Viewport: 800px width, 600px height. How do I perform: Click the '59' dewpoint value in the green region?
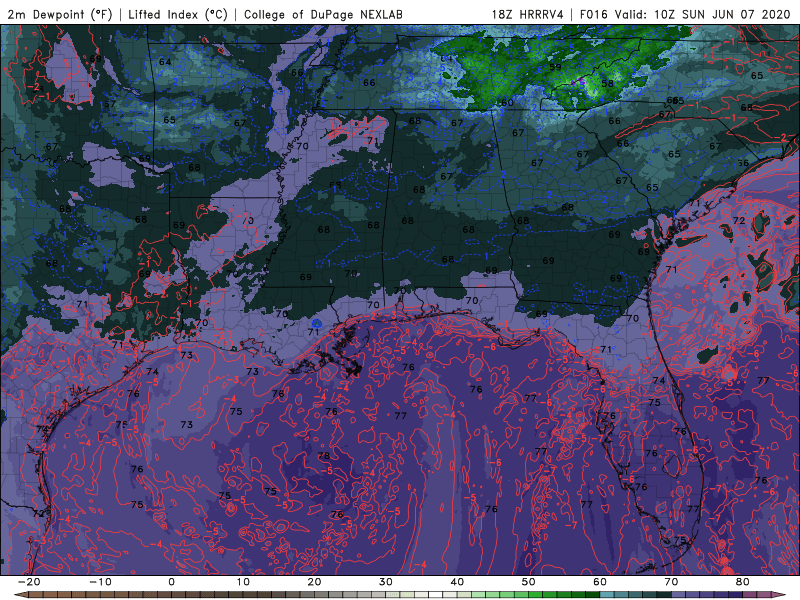click(x=555, y=67)
